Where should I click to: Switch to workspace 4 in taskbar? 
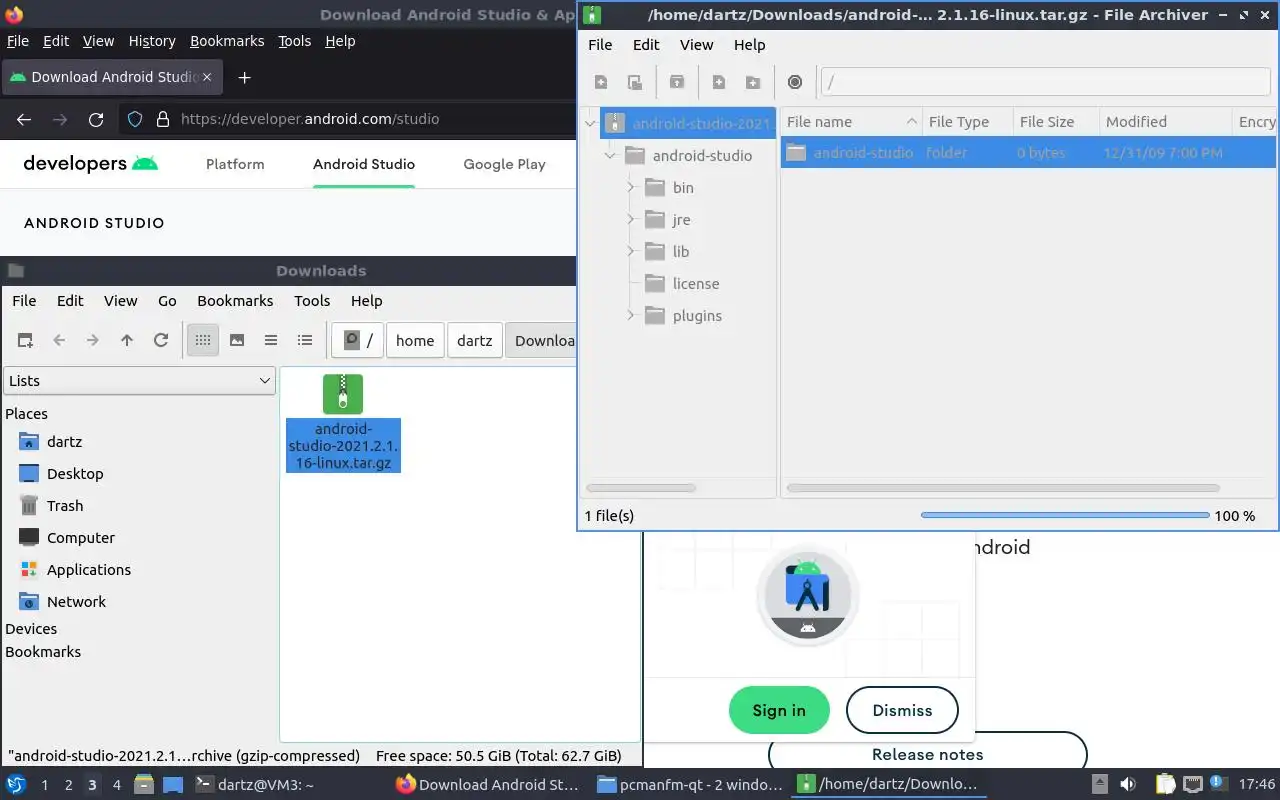[116, 785]
